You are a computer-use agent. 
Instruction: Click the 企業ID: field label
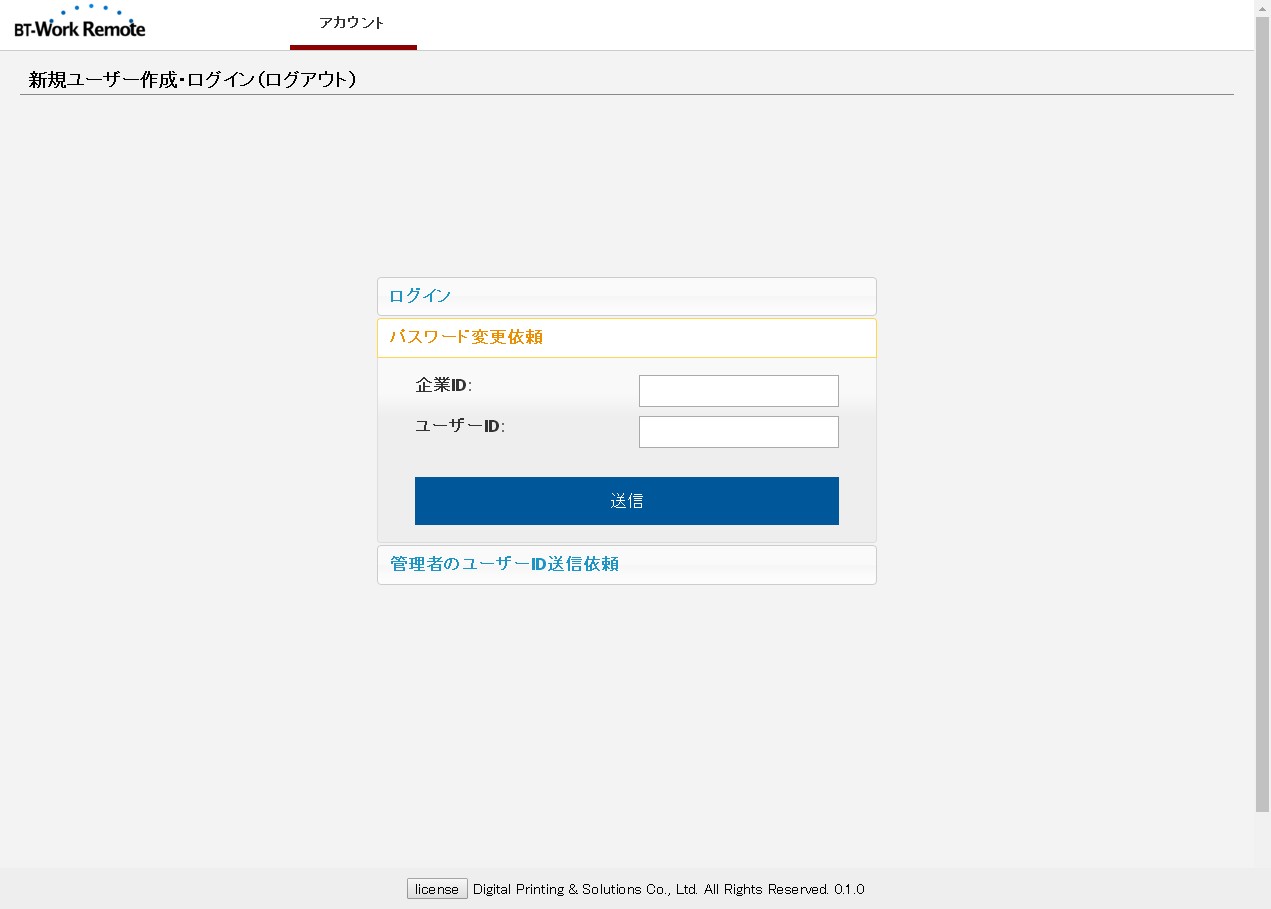coord(443,385)
